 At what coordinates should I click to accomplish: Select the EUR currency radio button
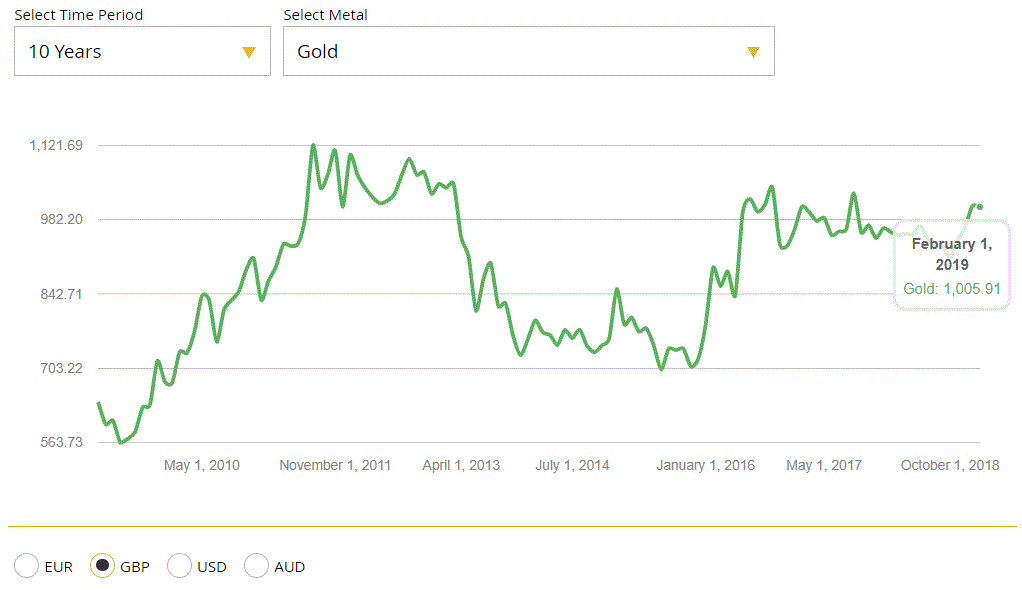[x=27, y=566]
